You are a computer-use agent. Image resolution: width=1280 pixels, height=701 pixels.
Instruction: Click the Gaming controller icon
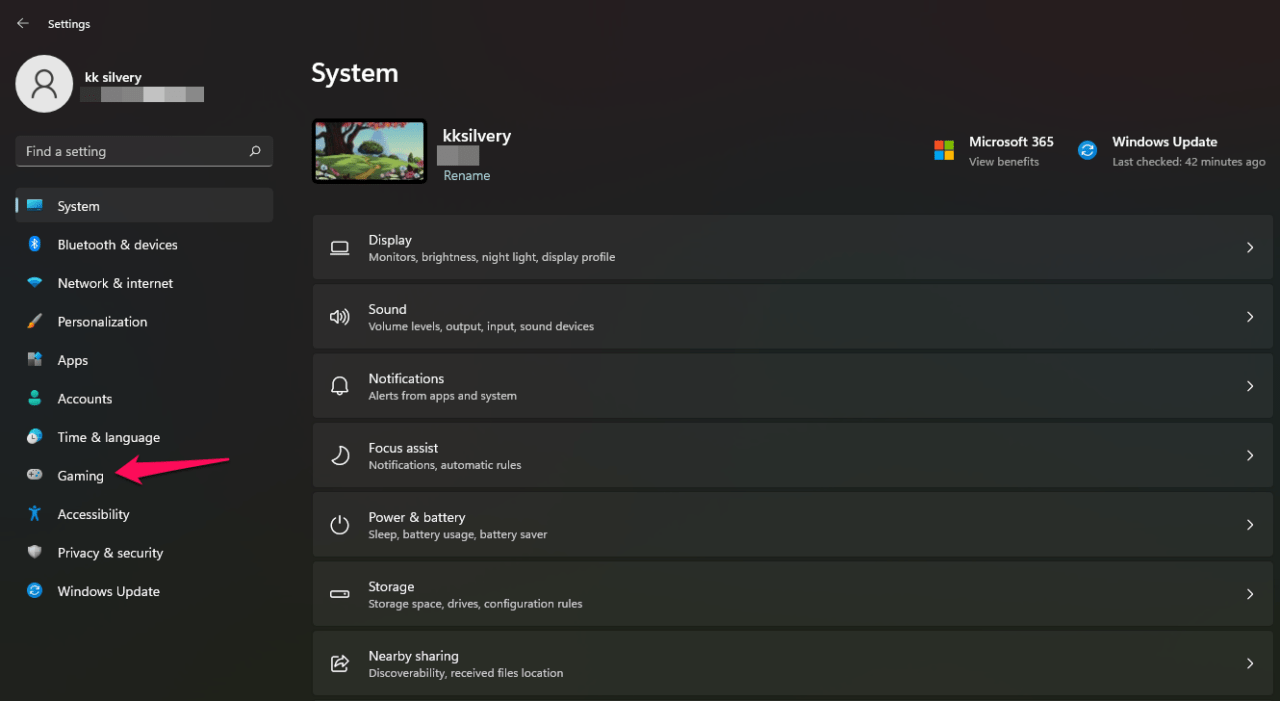pyautogui.click(x=35, y=476)
